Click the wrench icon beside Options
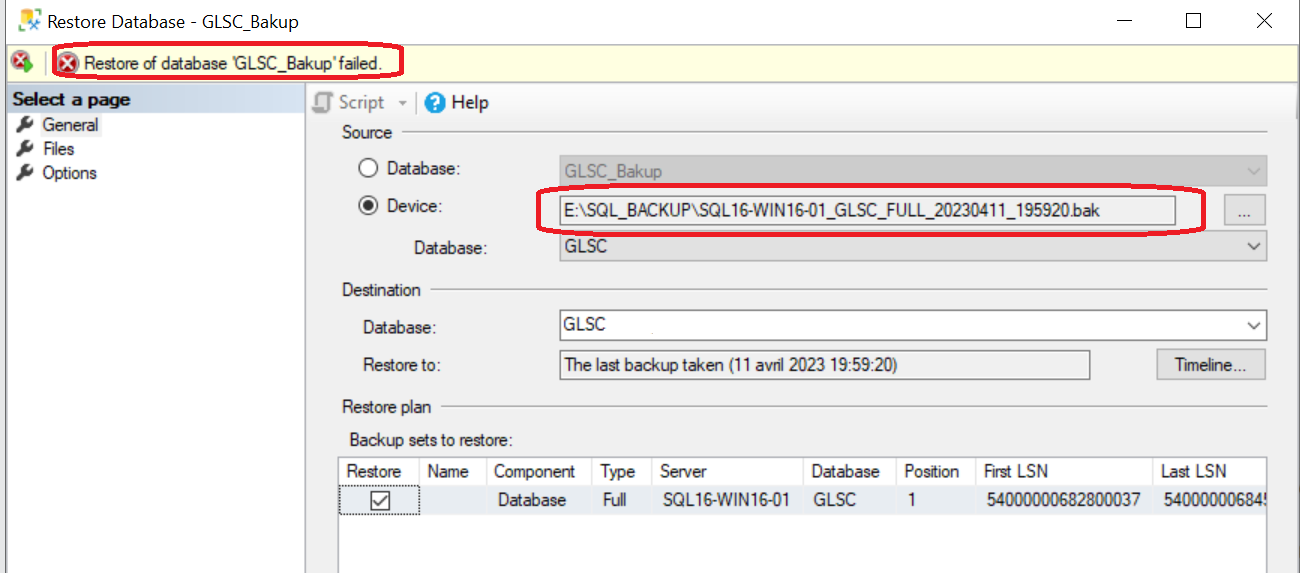 [x=25, y=173]
